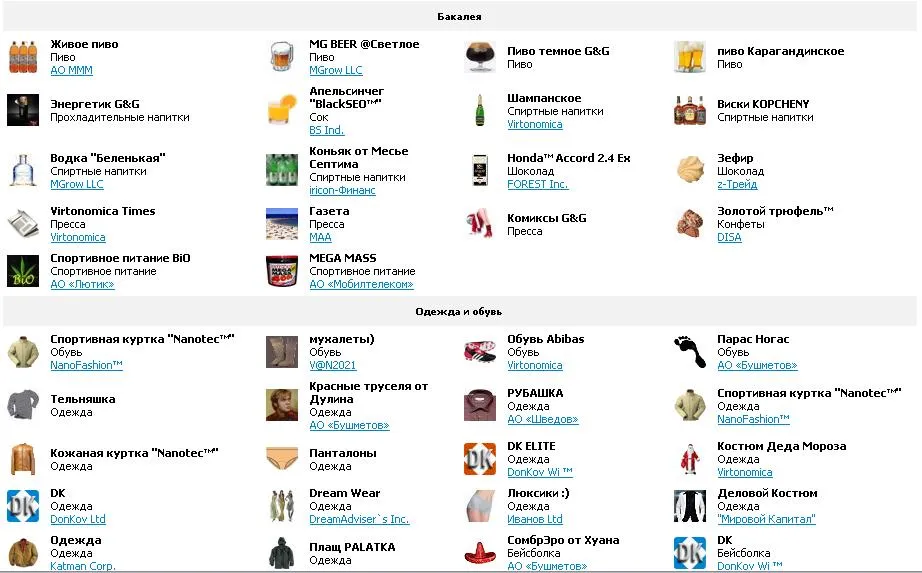Open the Костюм Деда Мороза Santa icon
Image resolution: width=922 pixels, height=573 pixels.
690,459
